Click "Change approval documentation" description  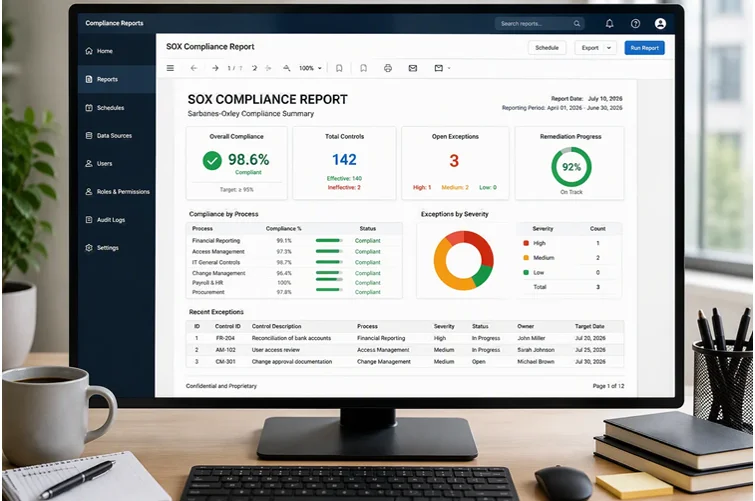(292, 362)
